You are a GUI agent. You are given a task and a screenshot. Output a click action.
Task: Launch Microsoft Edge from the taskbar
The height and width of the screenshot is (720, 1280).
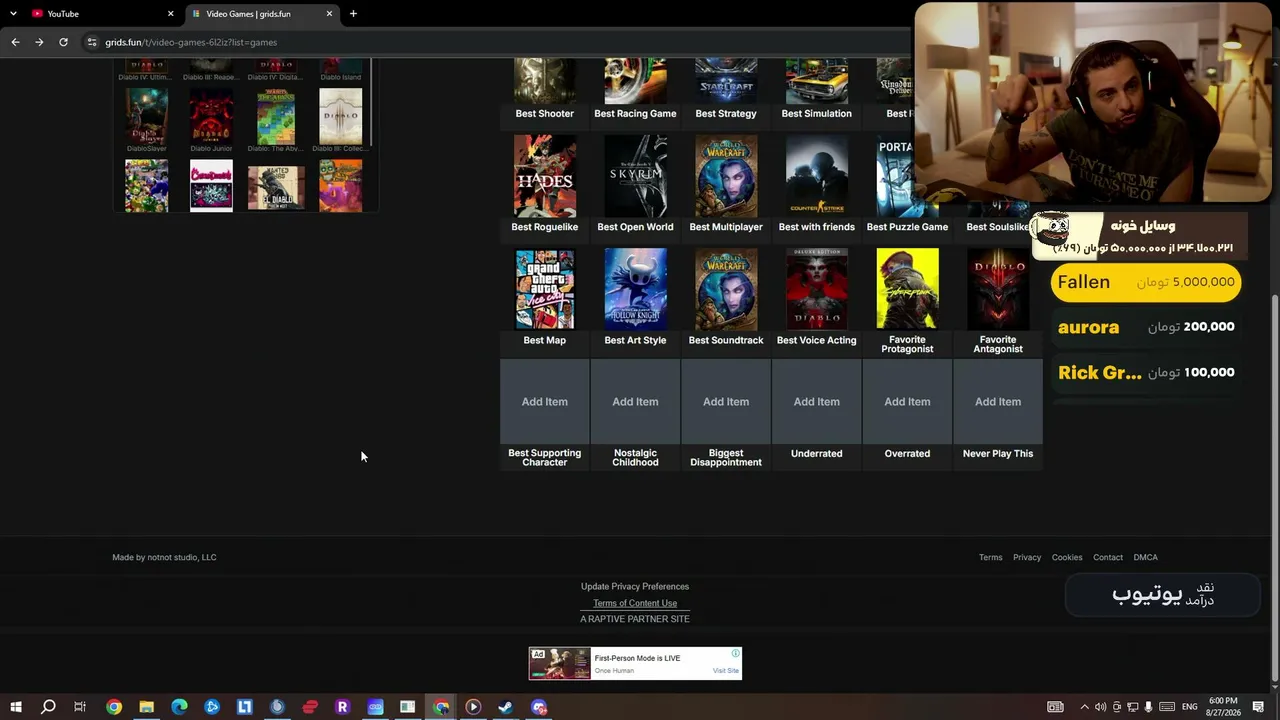click(x=179, y=707)
